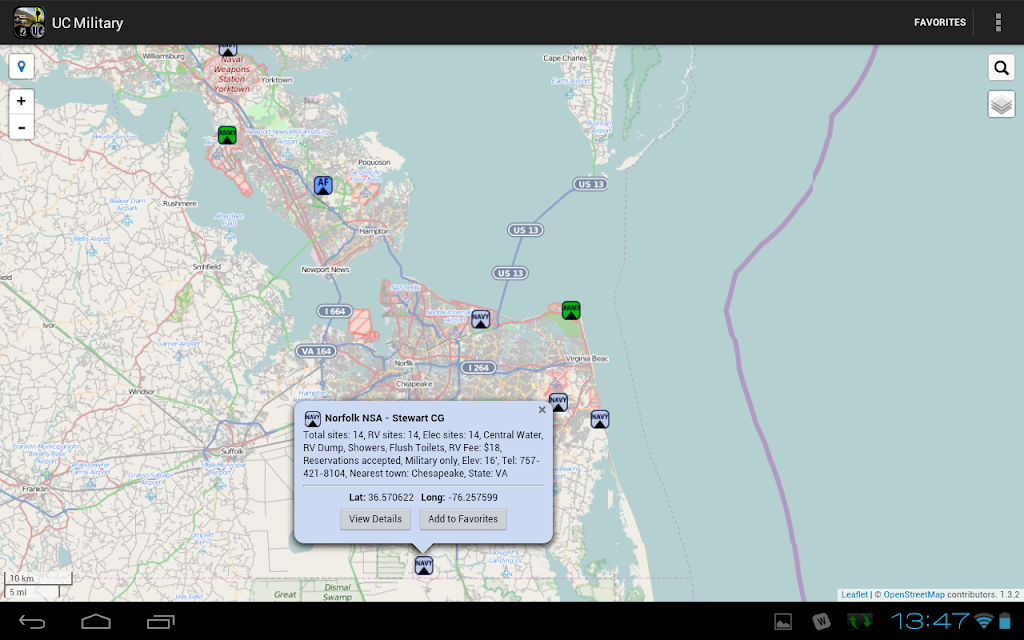Click the Windsor label
The width and height of the screenshot is (1024, 640).
coord(141,392)
